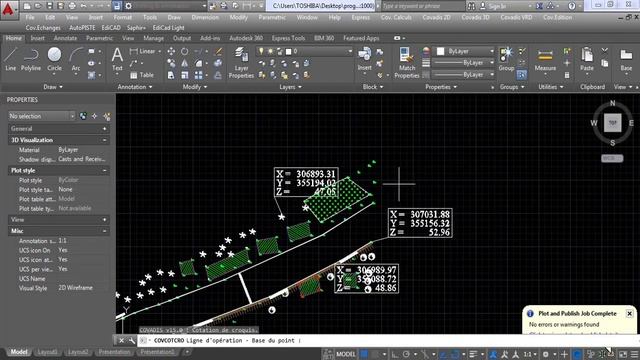640x360 pixels.
Task: Click the Plot print icon in quick access toolbar
Action: pyautogui.click(x=72, y=6)
